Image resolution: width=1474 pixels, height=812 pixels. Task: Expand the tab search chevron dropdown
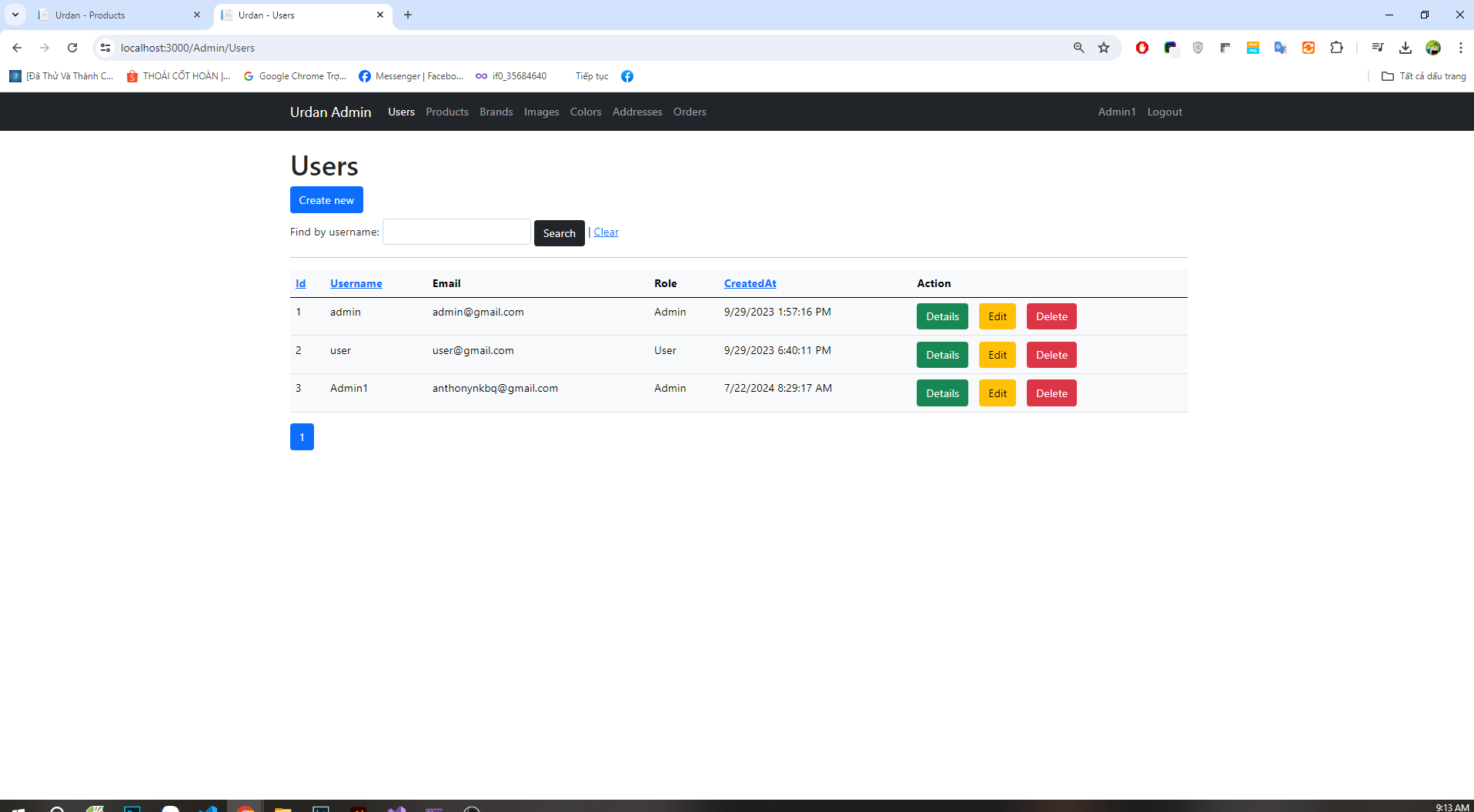[15, 15]
